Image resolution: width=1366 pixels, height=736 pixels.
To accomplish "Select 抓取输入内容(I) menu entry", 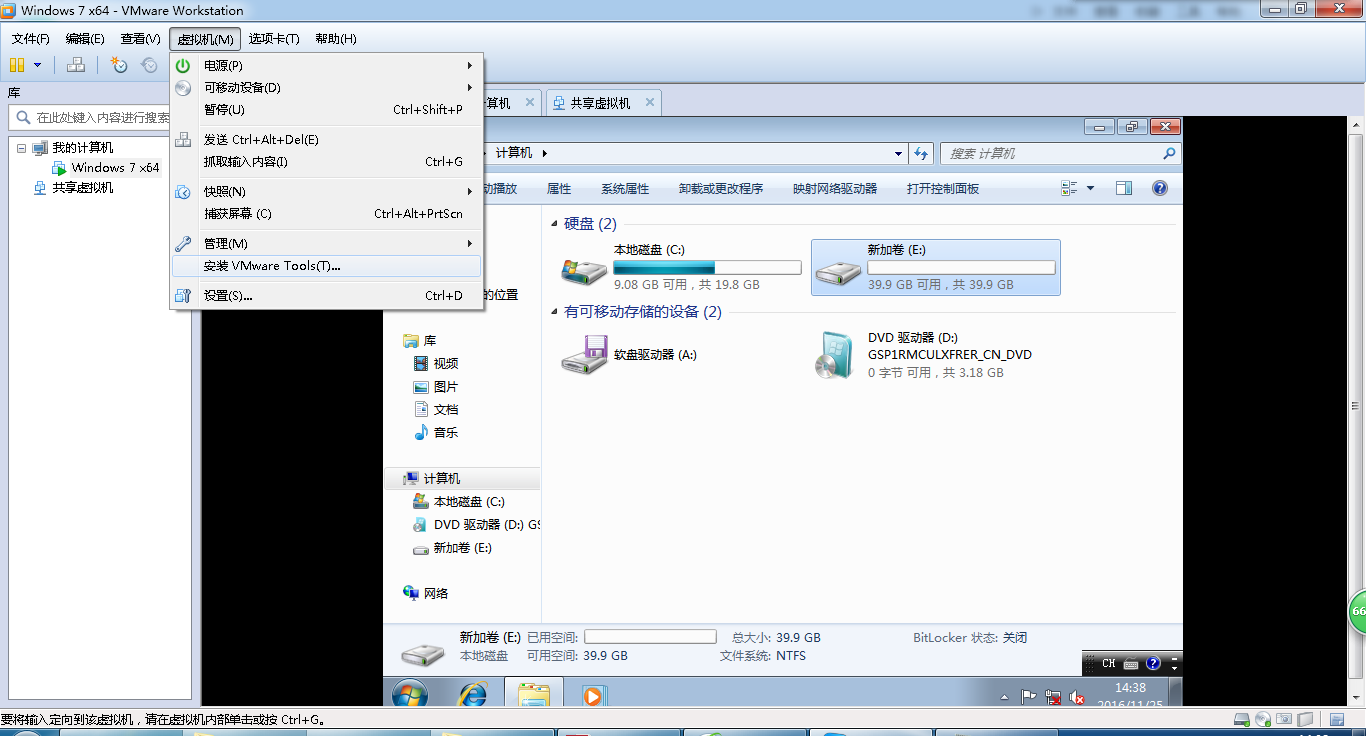I will 326,161.
